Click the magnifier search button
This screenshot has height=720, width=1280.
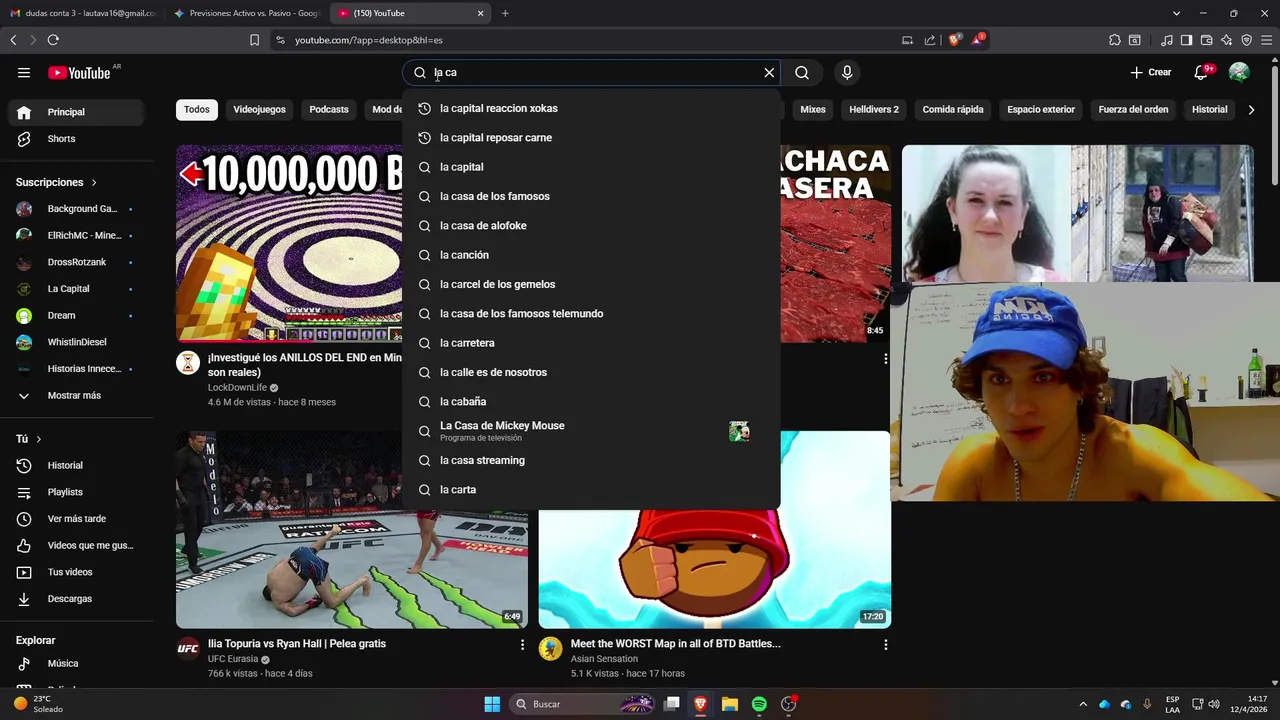pos(802,72)
